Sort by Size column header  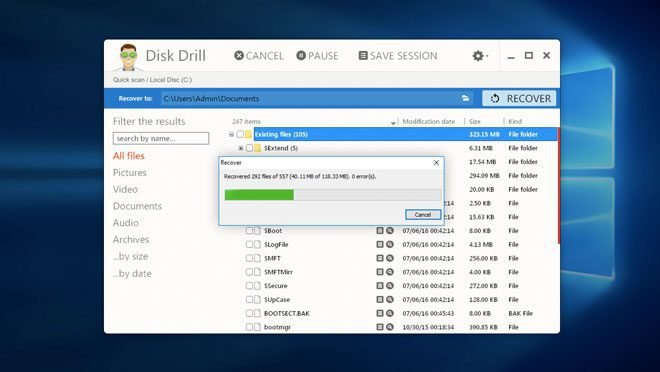[475, 122]
